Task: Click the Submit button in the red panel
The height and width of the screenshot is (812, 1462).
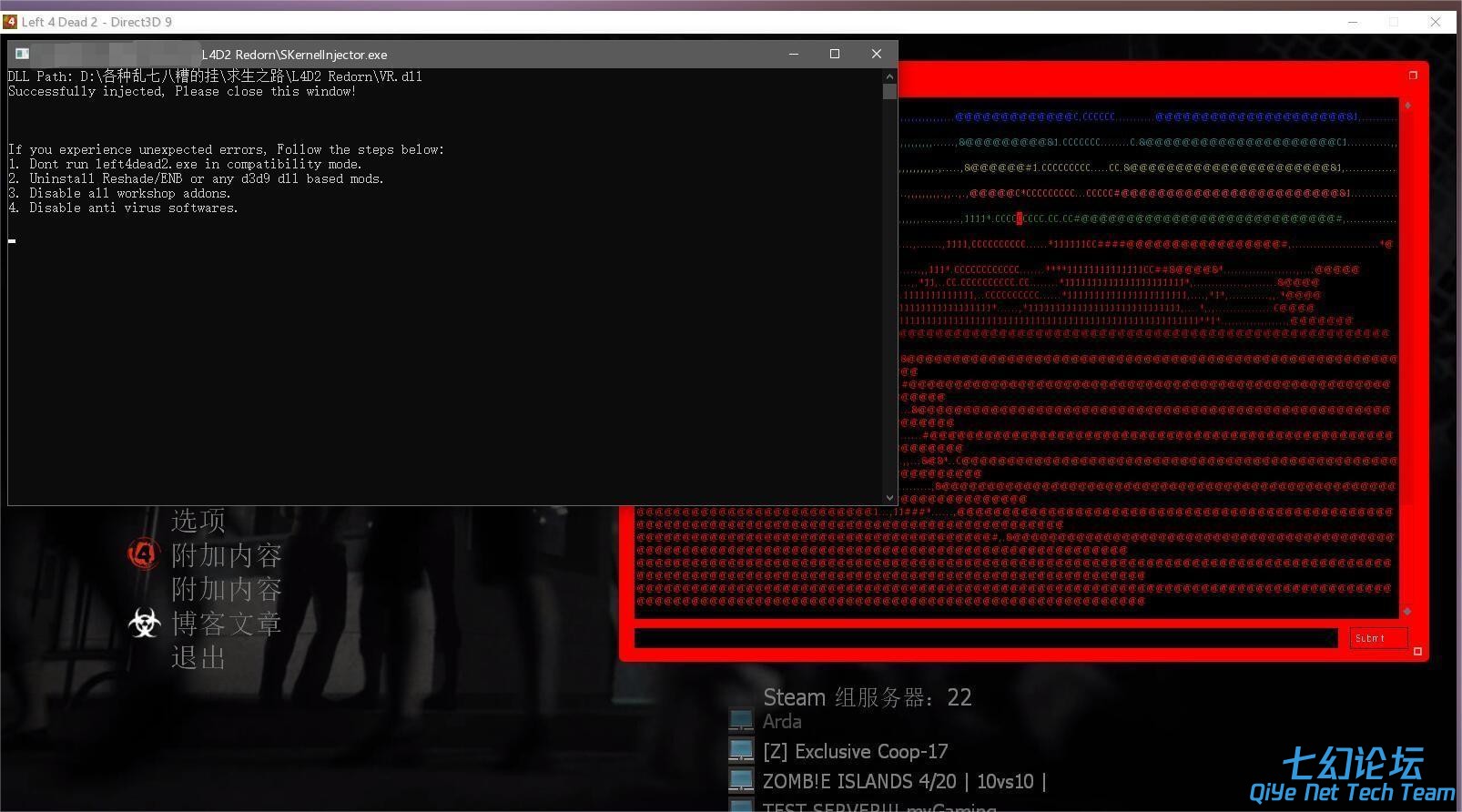Action: [x=1378, y=638]
